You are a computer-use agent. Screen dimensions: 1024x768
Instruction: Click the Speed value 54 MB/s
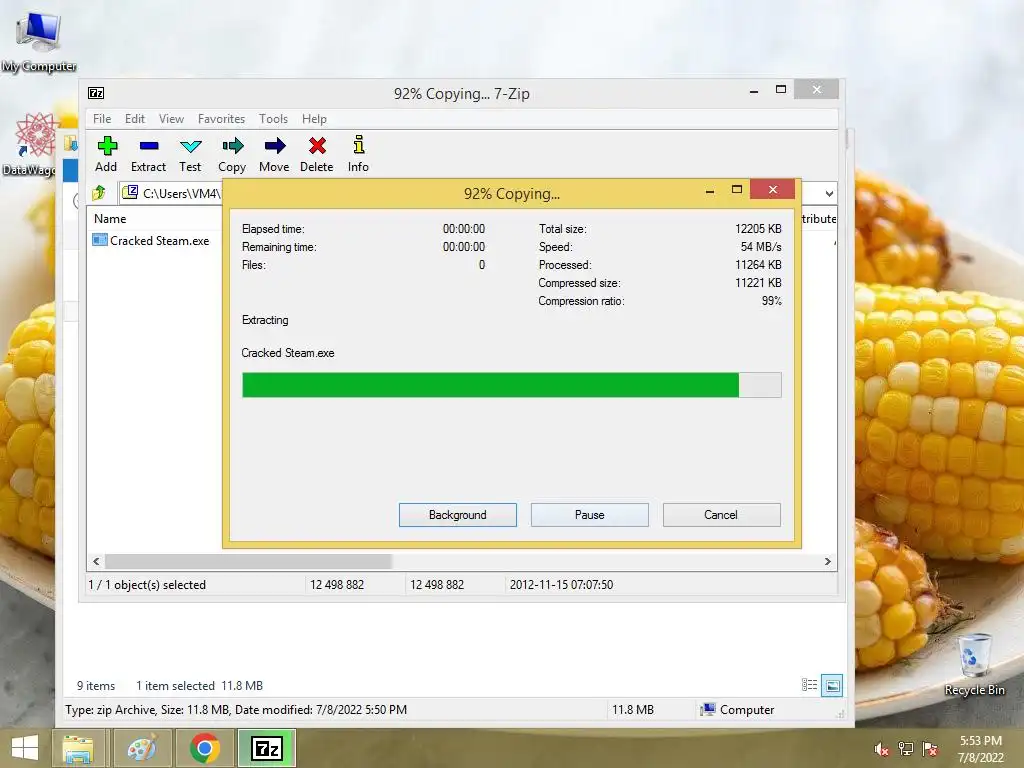pyautogui.click(x=761, y=247)
